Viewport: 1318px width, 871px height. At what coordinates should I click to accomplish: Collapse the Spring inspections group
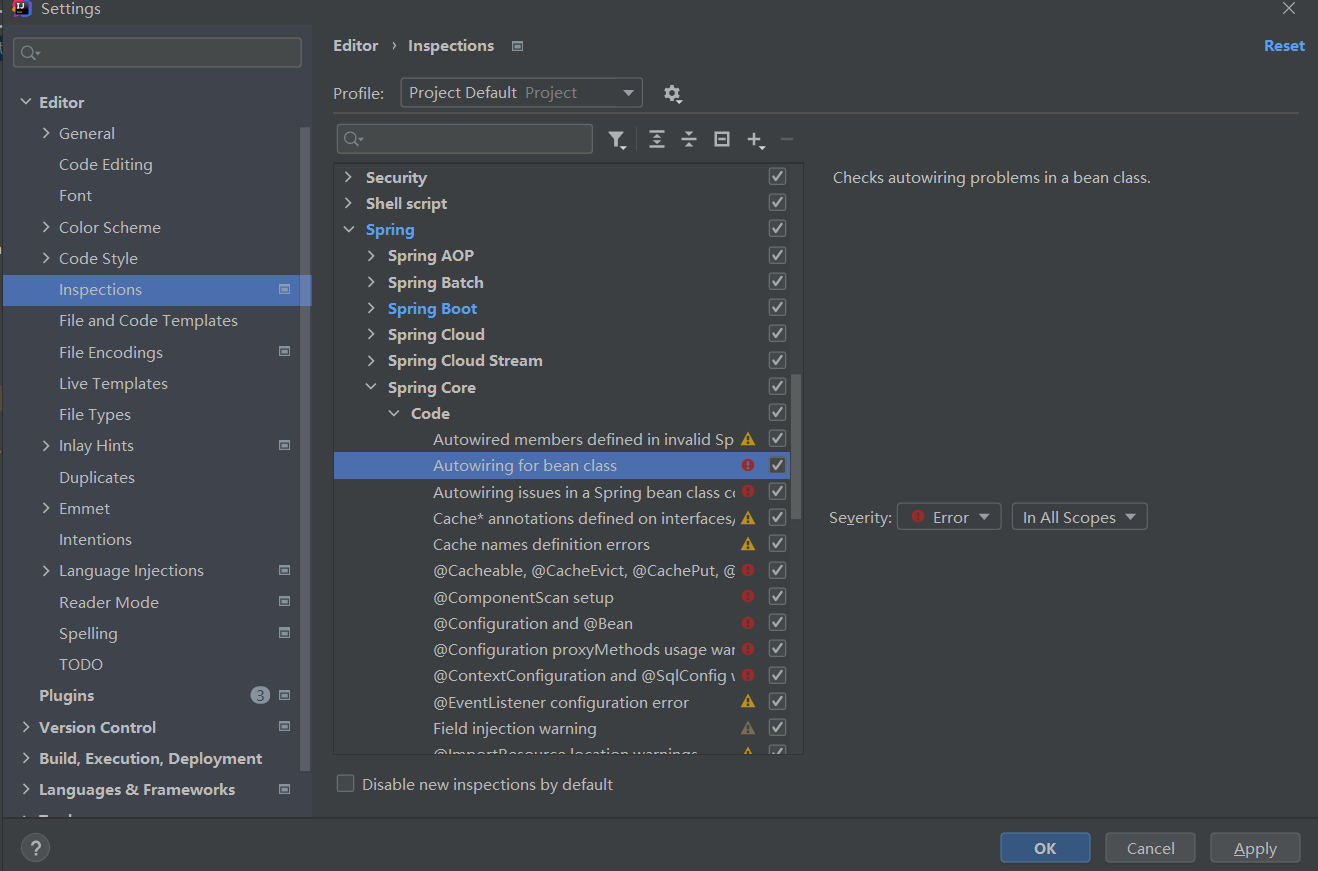pyautogui.click(x=348, y=229)
